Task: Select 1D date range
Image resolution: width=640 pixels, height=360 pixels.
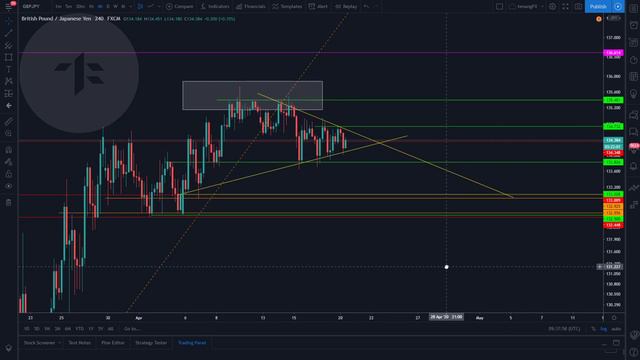Action: (x=27, y=329)
